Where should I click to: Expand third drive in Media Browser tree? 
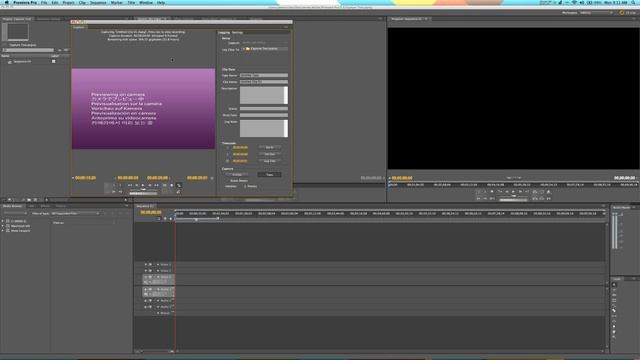(x=3, y=231)
